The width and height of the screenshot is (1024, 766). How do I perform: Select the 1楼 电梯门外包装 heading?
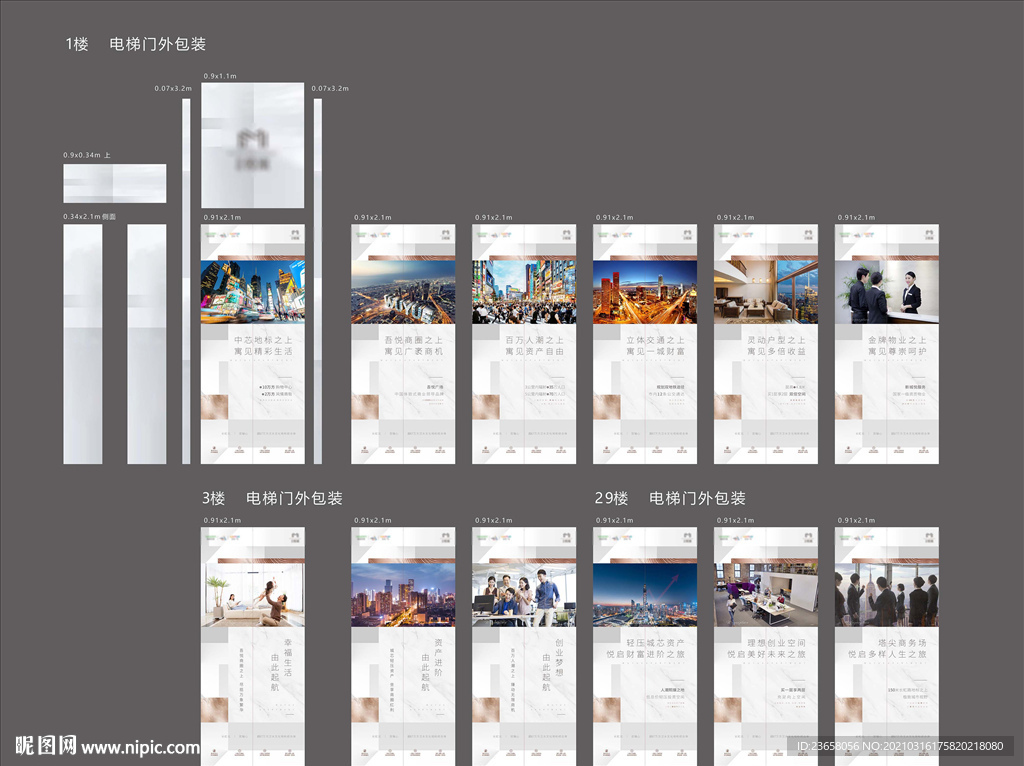(136, 44)
